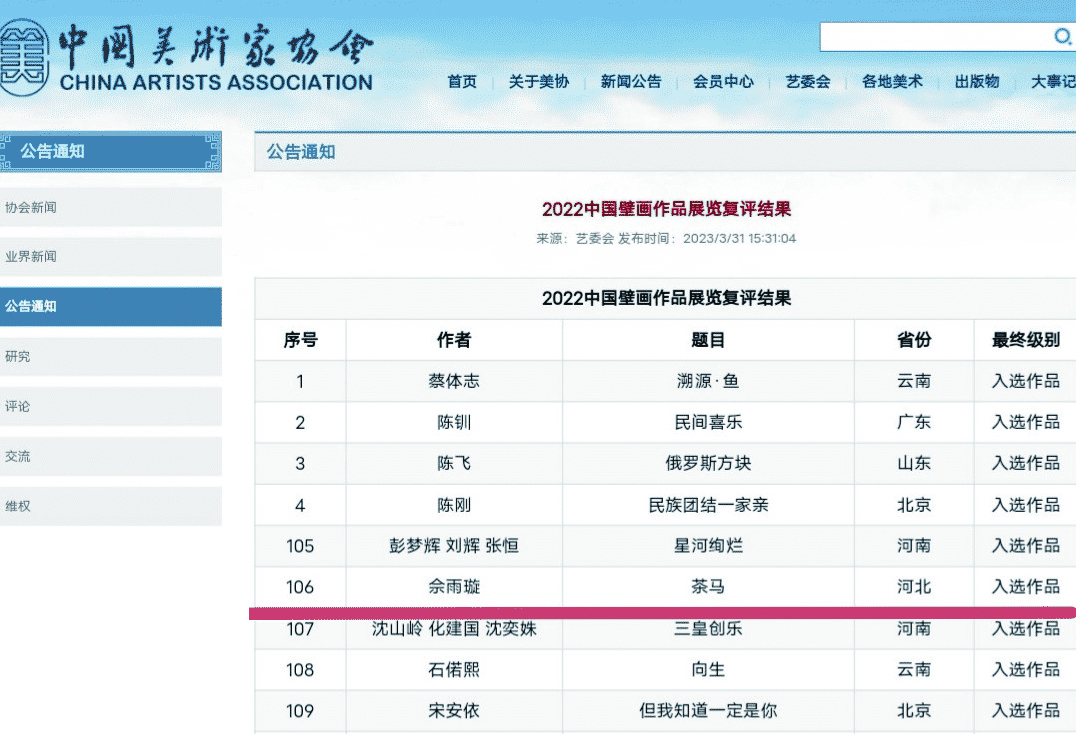Select the 业界新闻 sidebar item

(x=110, y=257)
